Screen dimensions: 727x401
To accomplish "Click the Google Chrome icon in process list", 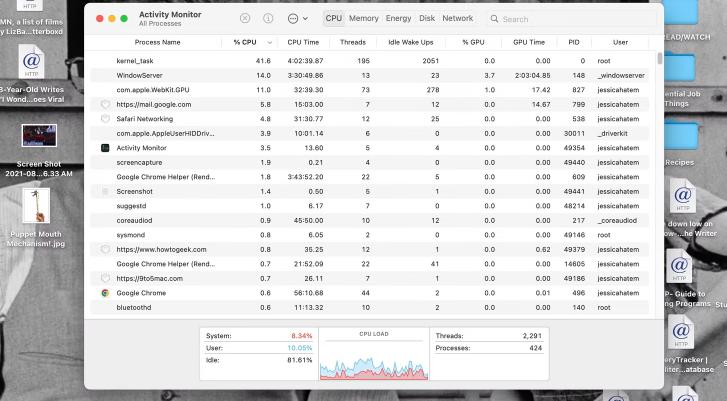I will pyautogui.click(x=105, y=293).
